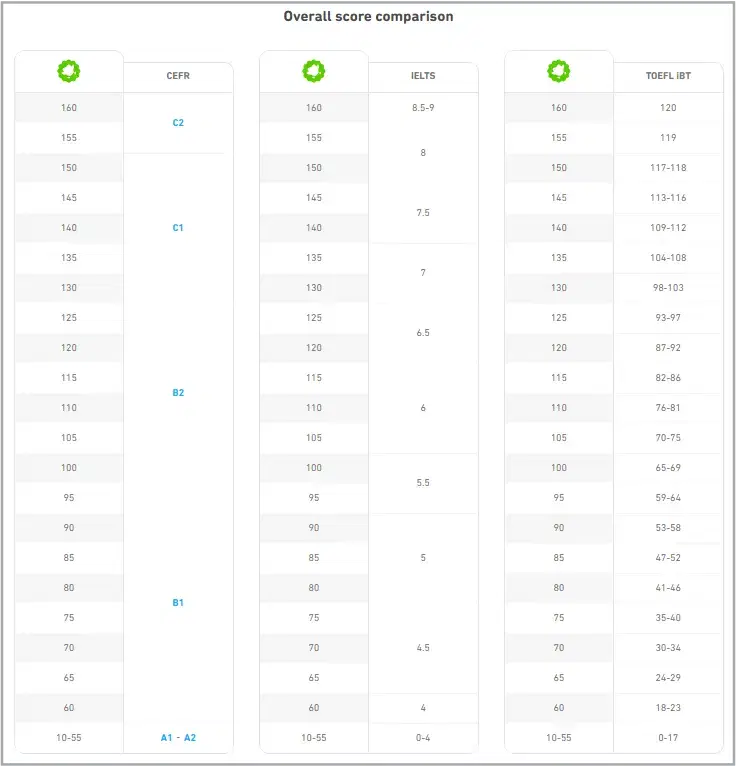This screenshot has width=736, height=766.
Task: Click the blue B2 level label
Action: [178, 393]
